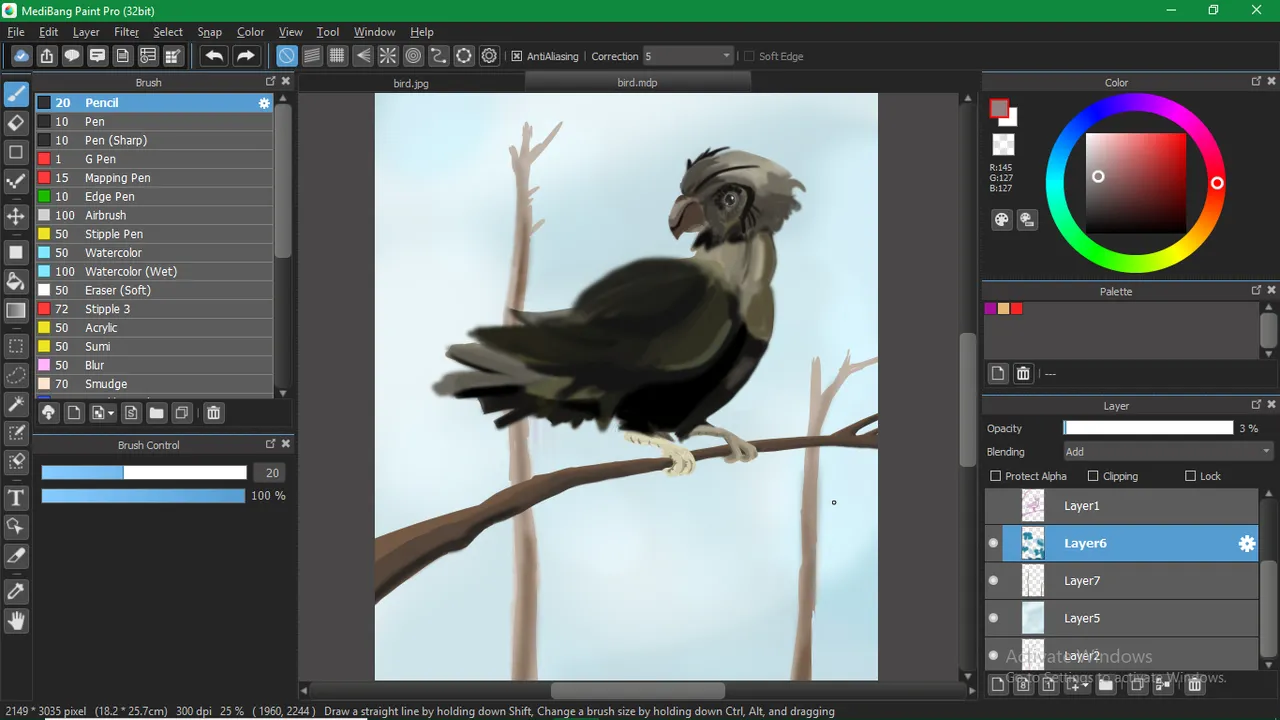Open the Layer menu
Screen dimensions: 1280x720
pyautogui.click(x=86, y=32)
